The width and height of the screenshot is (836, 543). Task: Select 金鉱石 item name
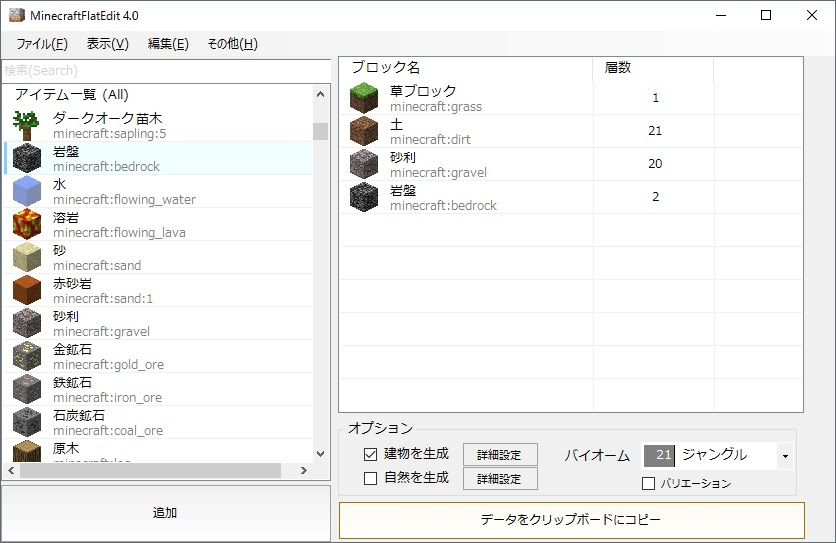pos(72,349)
